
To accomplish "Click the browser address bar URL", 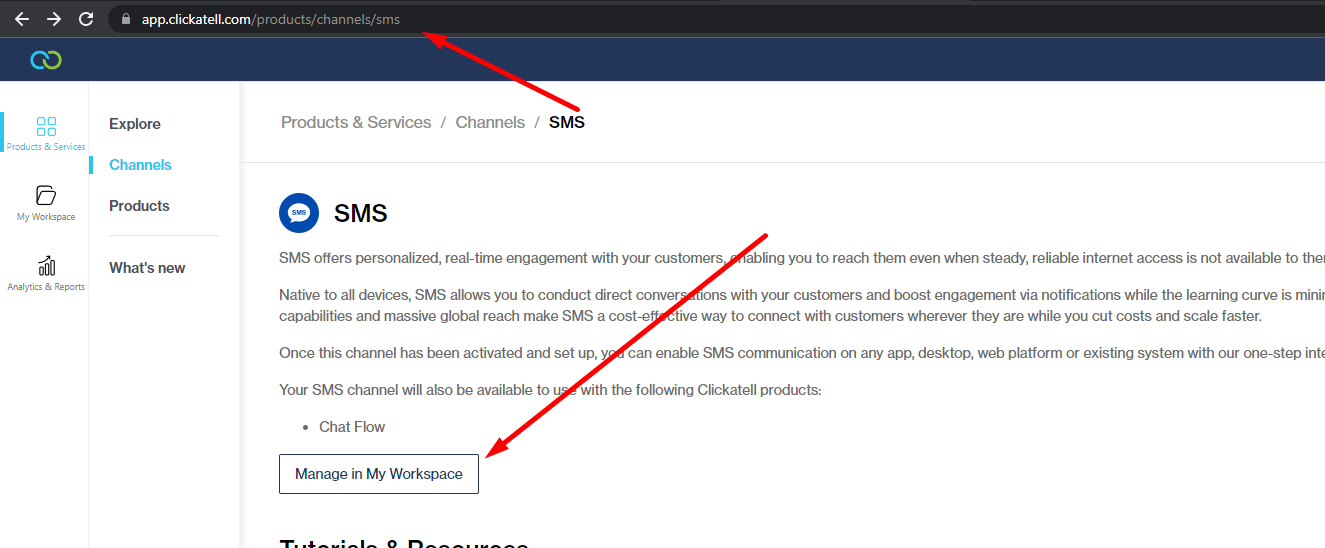I will point(270,19).
